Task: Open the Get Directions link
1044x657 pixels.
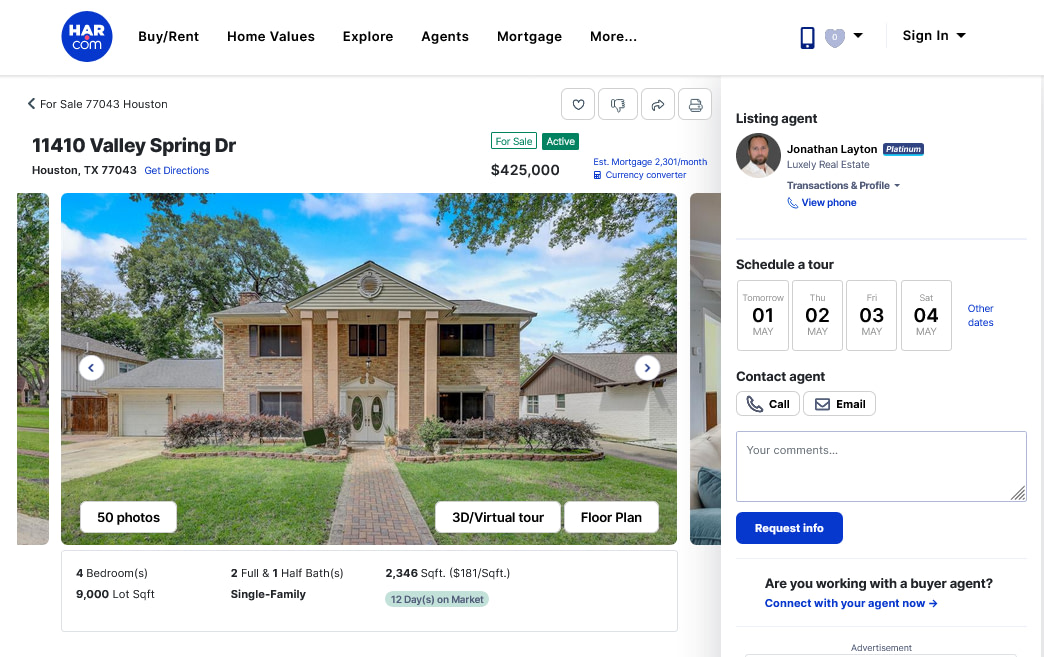Action: click(176, 170)
